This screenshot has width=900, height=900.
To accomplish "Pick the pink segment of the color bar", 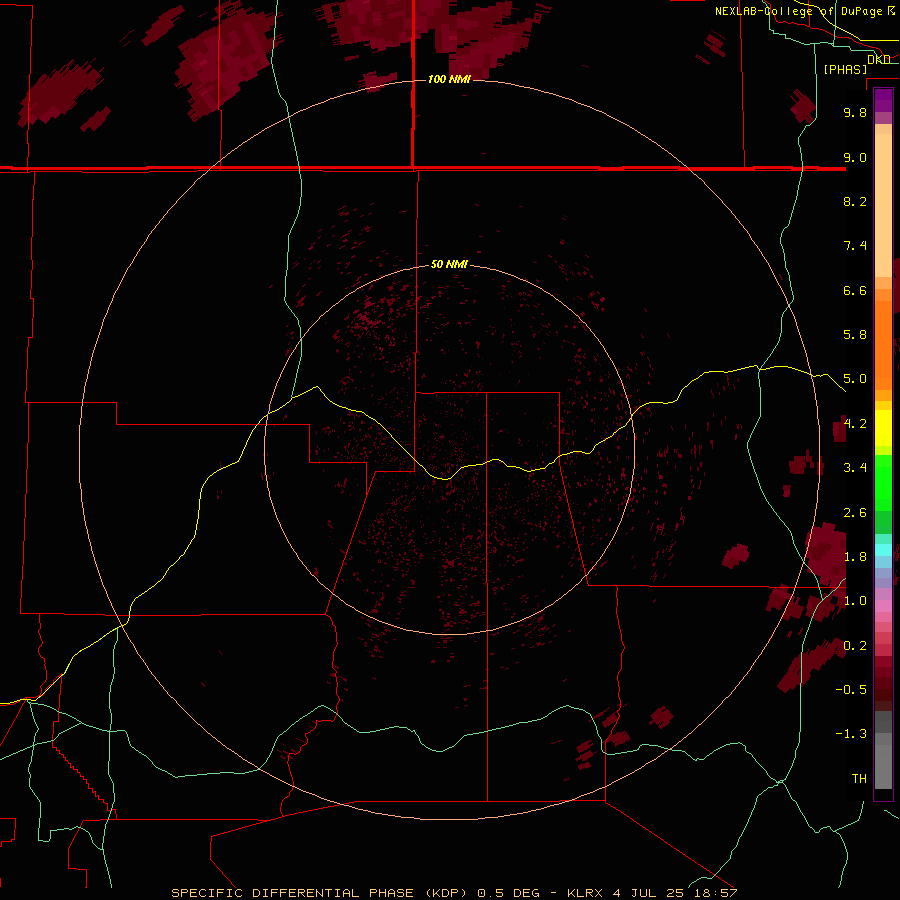I will (x=883, y=606).
